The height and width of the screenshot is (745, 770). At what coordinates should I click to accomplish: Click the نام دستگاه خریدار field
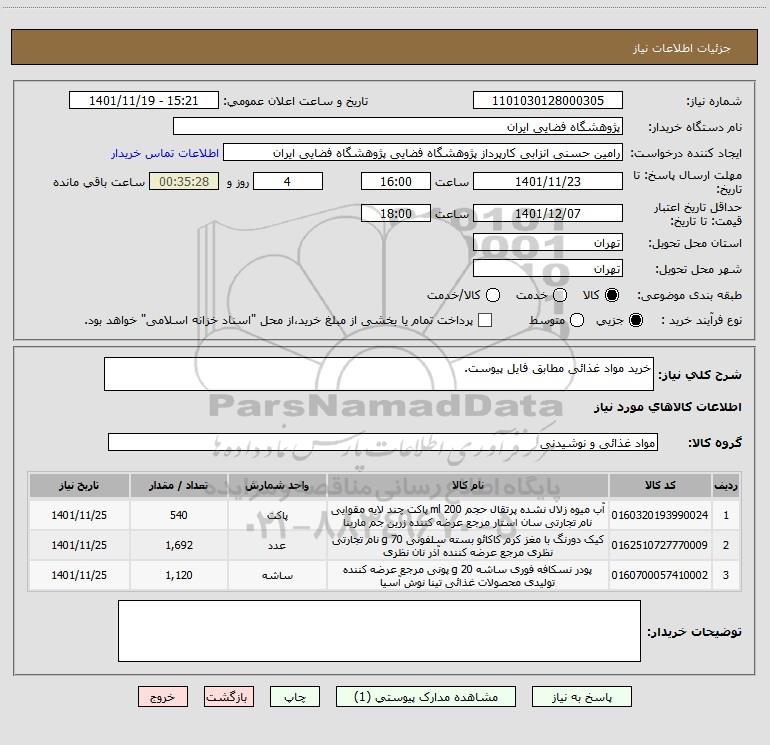tap(398, 126)
